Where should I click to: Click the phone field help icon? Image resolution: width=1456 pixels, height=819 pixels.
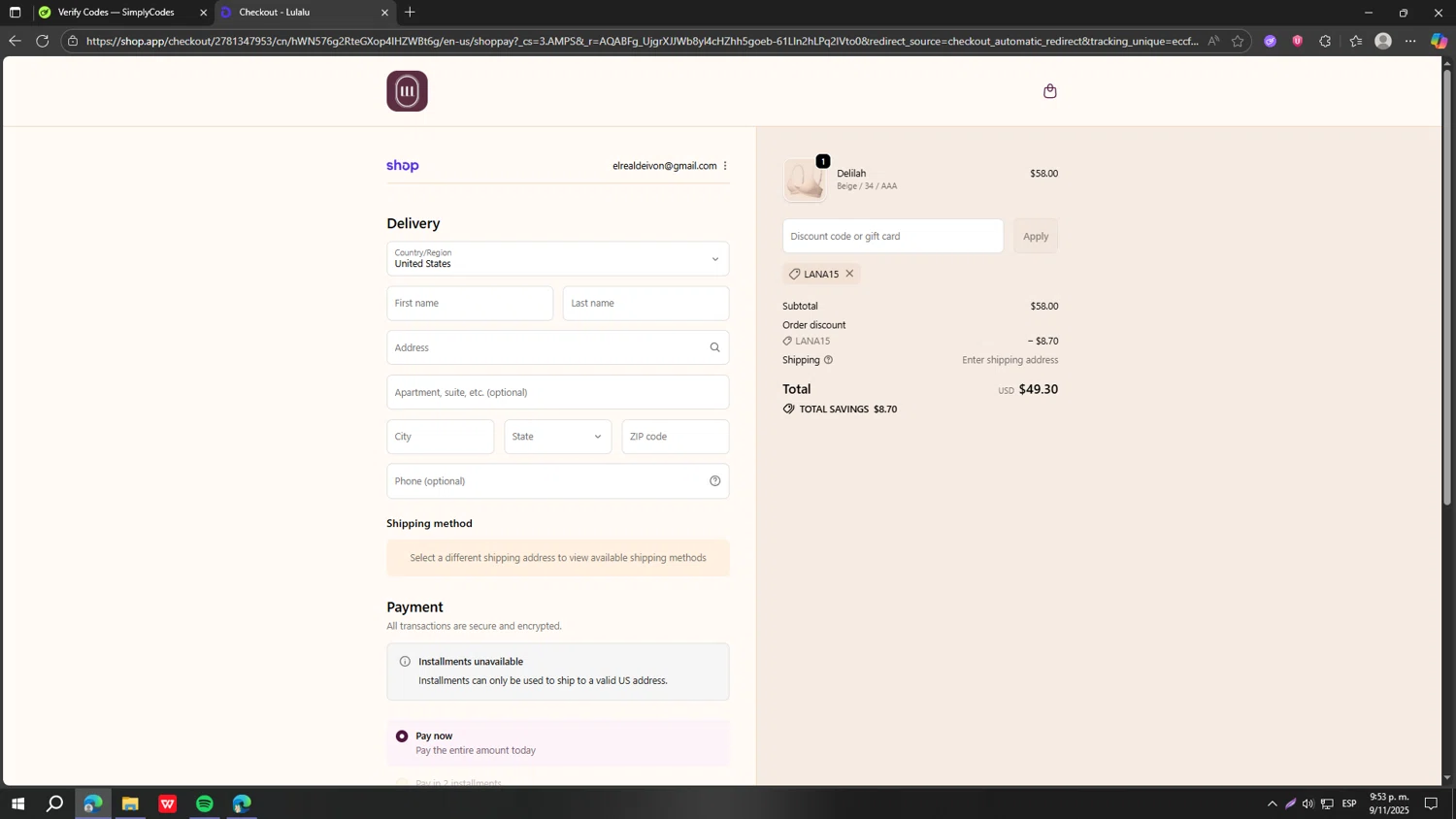coord(714,481)
